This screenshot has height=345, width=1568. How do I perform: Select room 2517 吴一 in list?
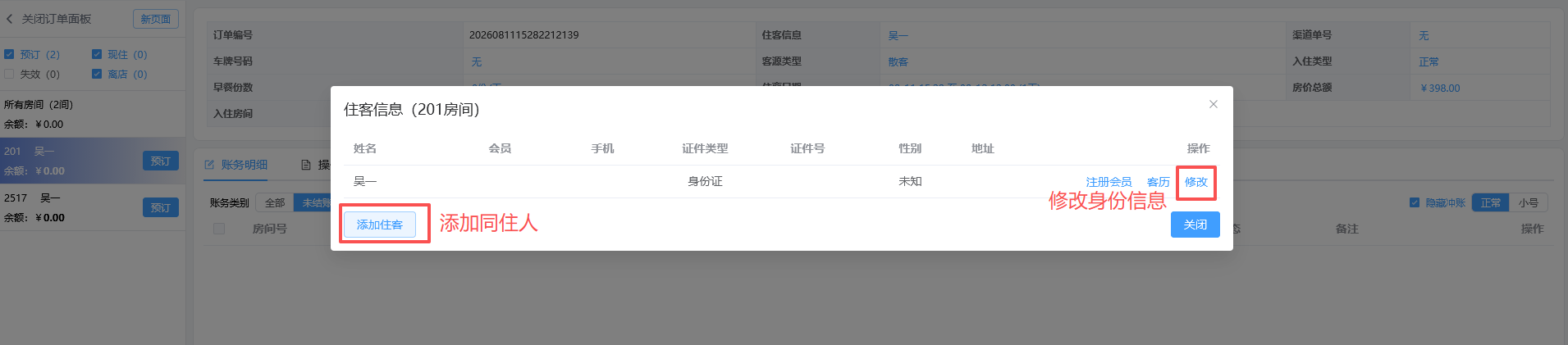(93, 207)
